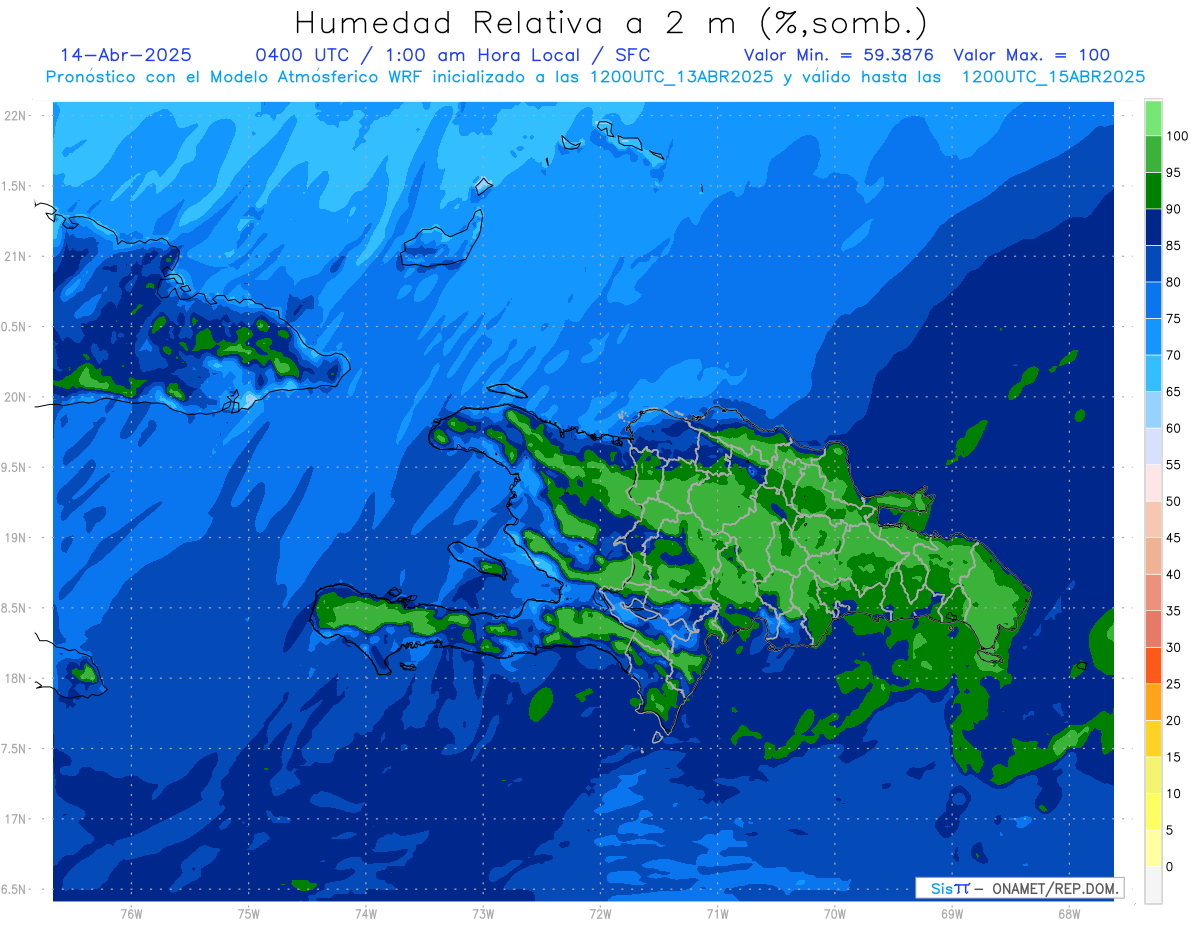Click the '20N' latitude label

coord(16,397)
